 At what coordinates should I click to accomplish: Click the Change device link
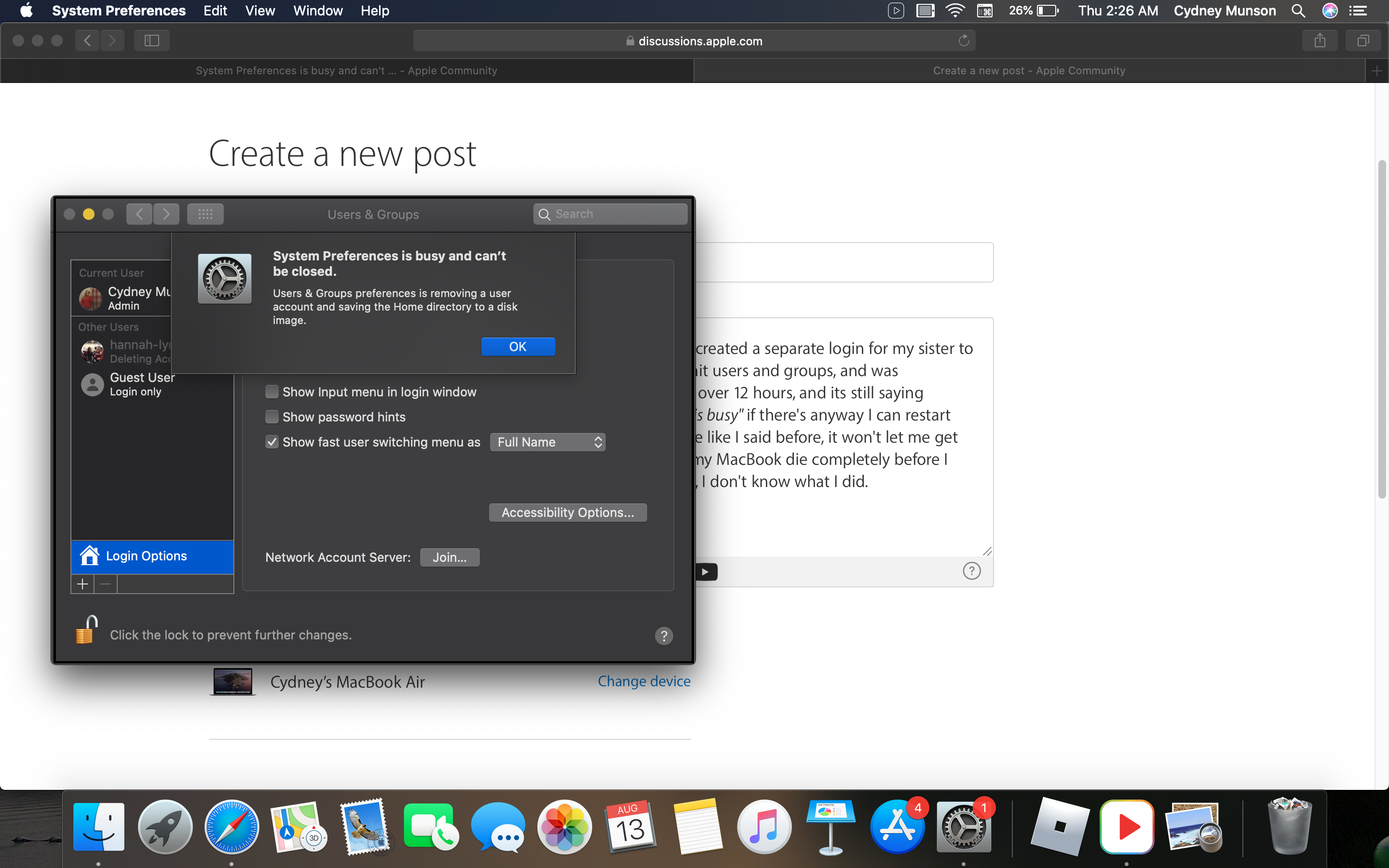pos(644,681)
